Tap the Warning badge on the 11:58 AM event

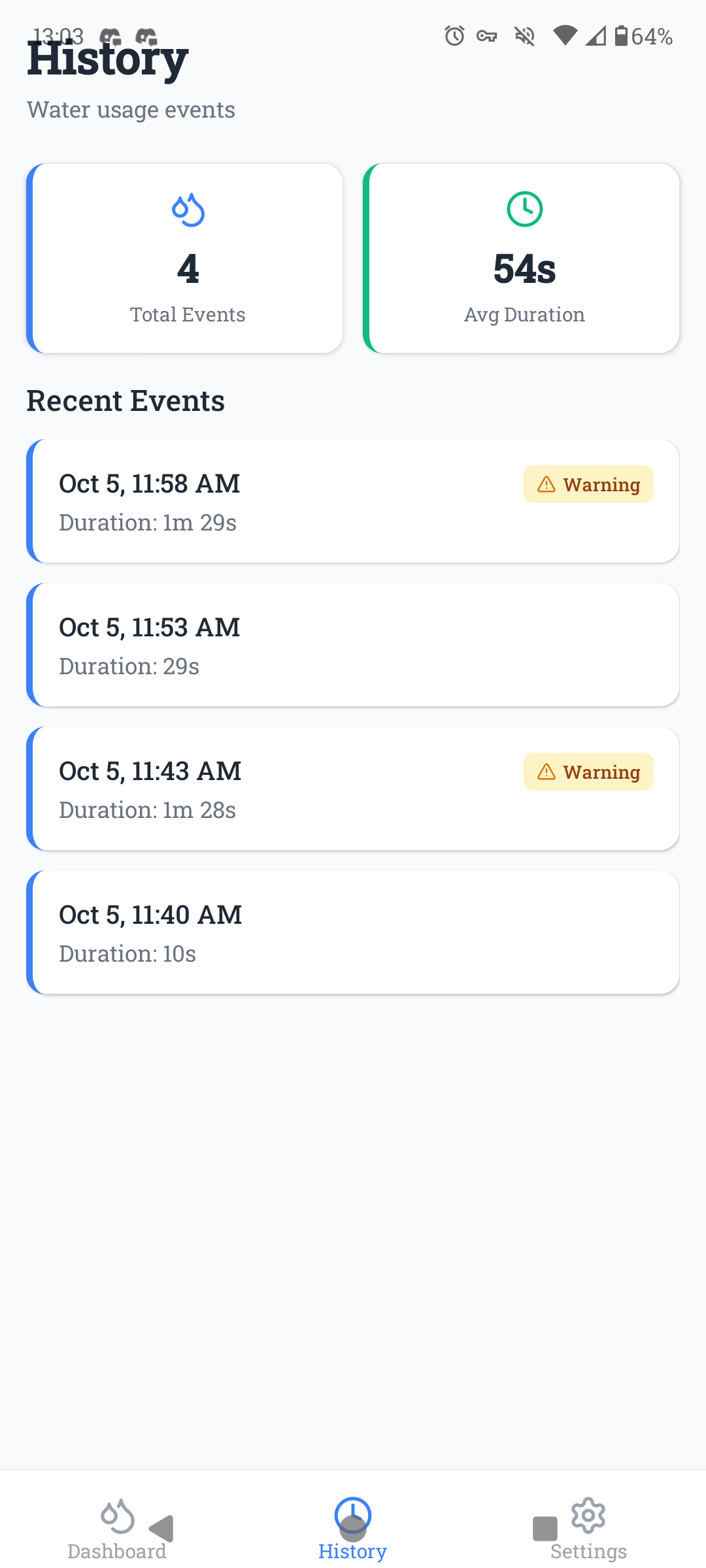pos(588,484)
